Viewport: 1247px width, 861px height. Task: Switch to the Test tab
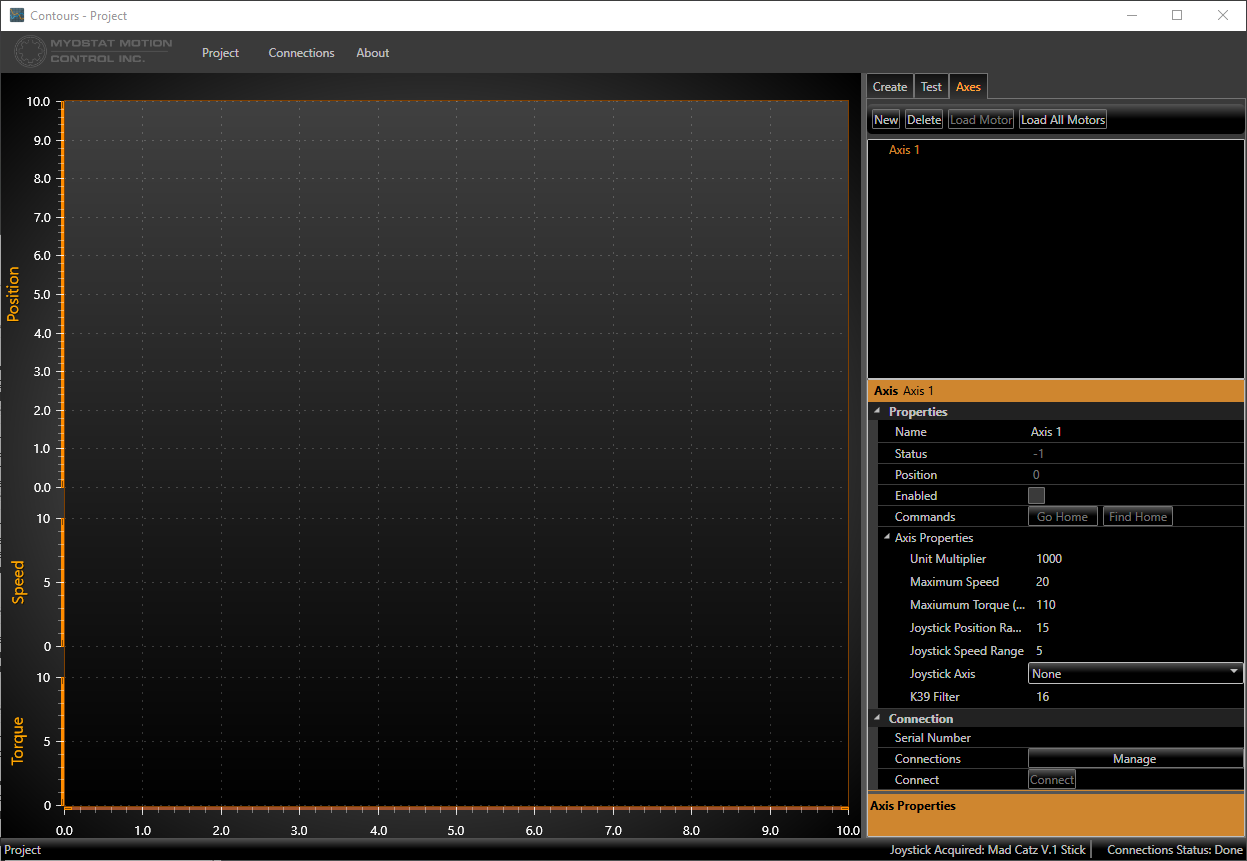[x=931, y=87]
